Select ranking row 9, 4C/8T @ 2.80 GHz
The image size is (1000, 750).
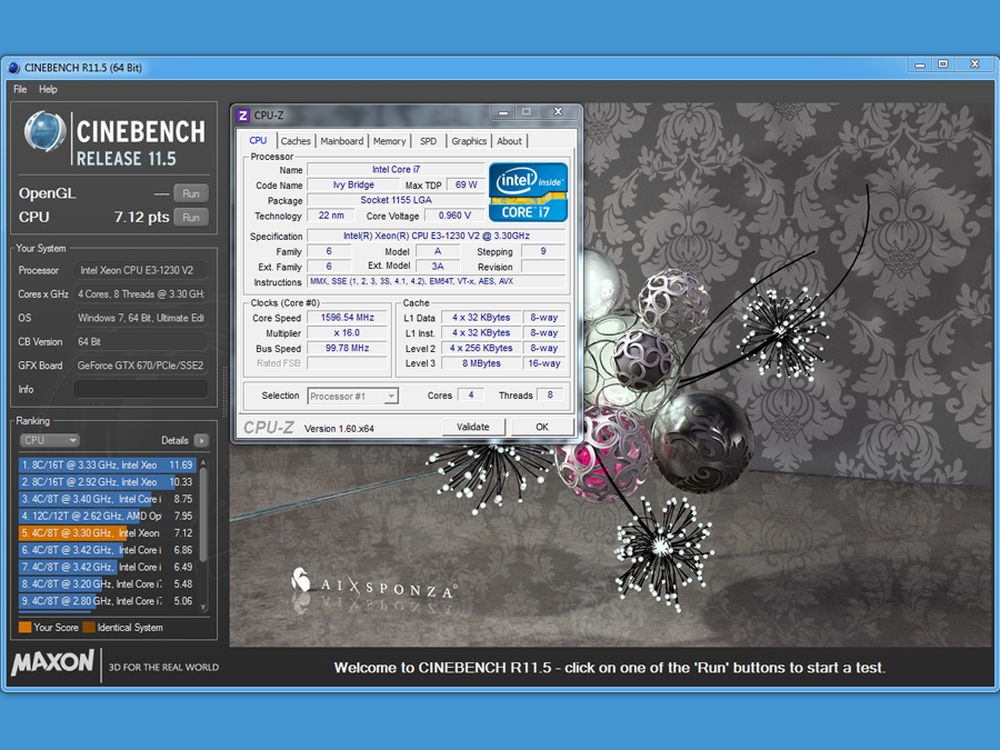(x=107, y=601)
